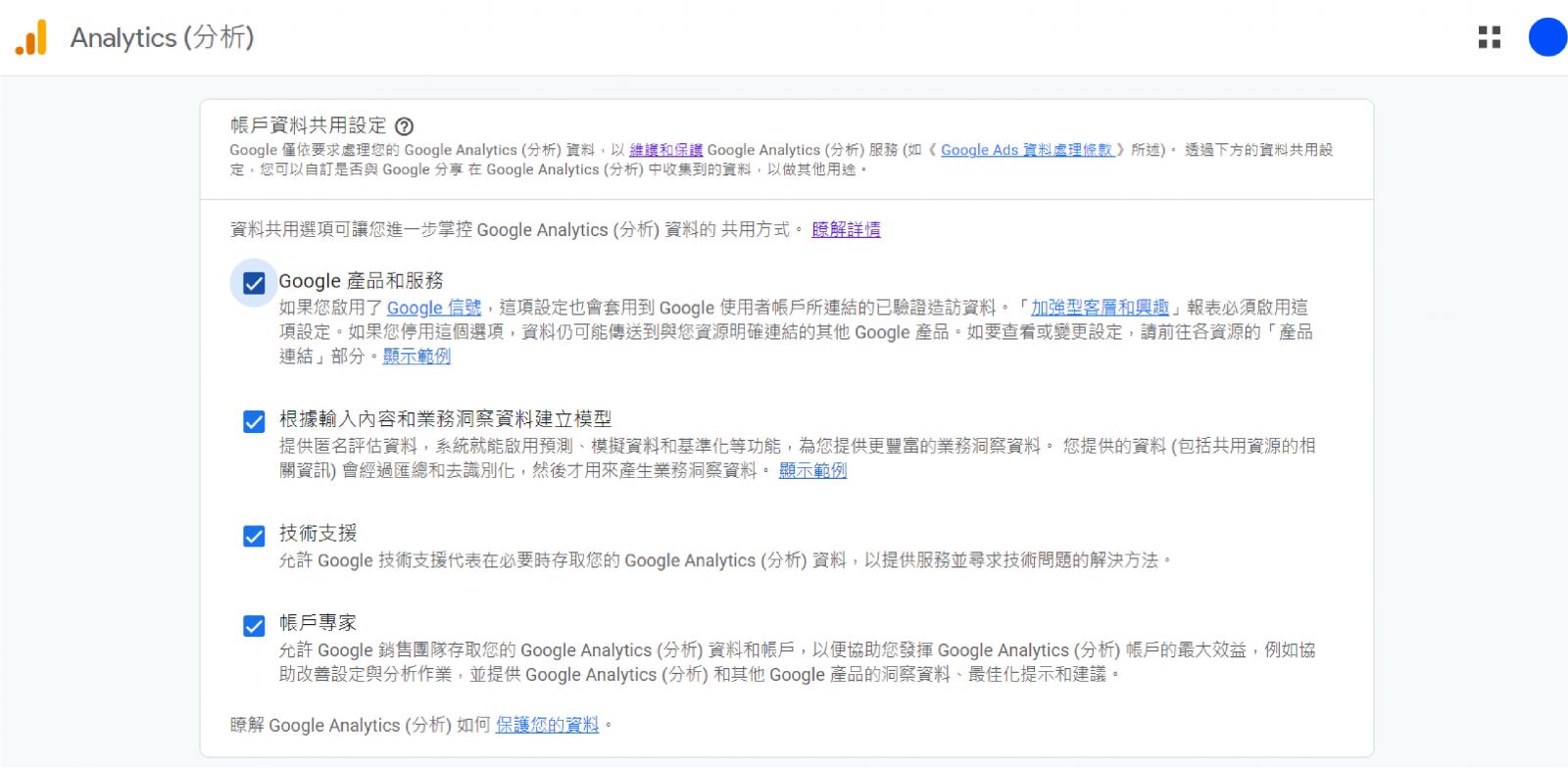Open the Google apps grid icon

tap(1490, 37)
